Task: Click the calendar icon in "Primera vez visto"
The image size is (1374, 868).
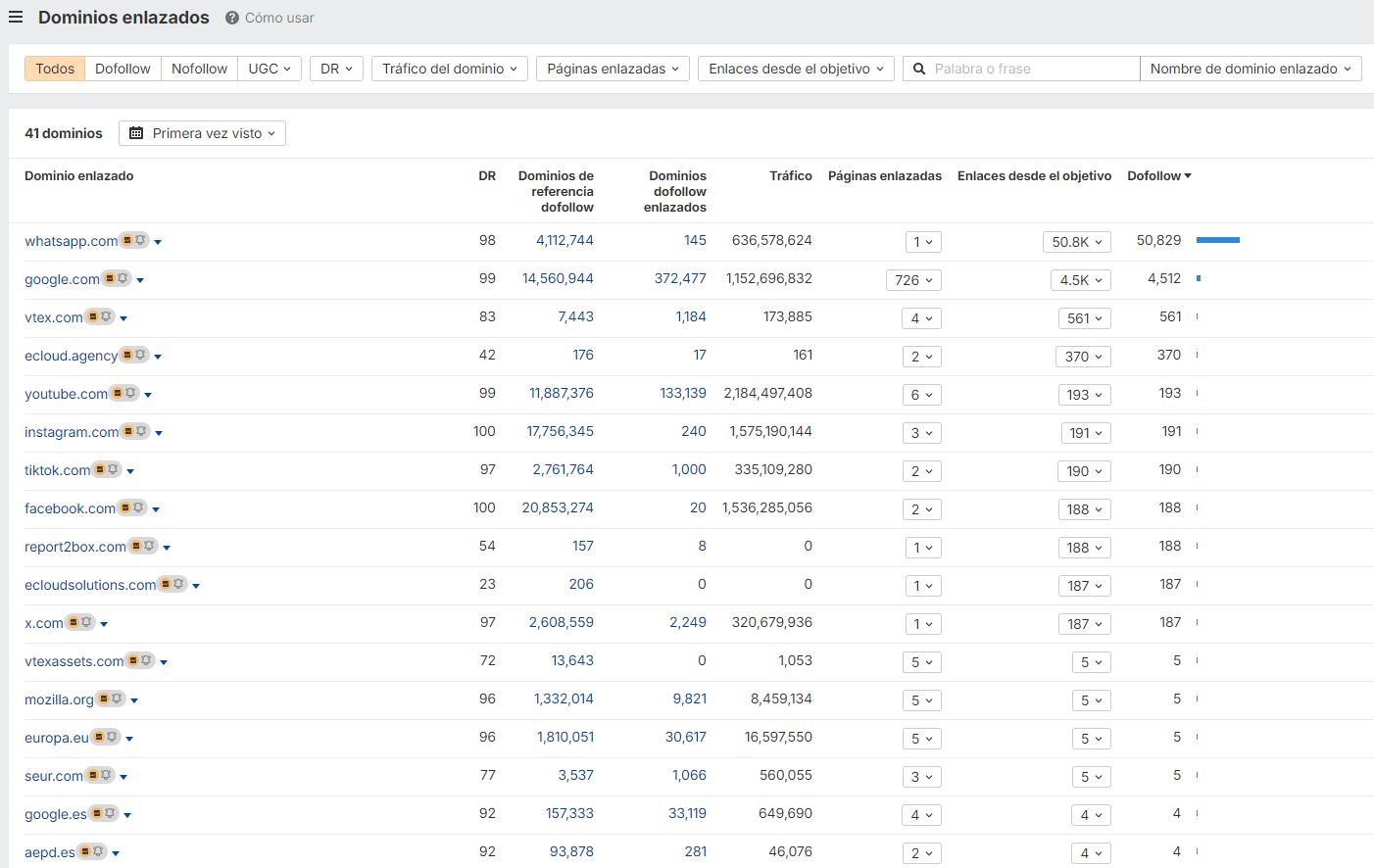Action: point(136,132)
